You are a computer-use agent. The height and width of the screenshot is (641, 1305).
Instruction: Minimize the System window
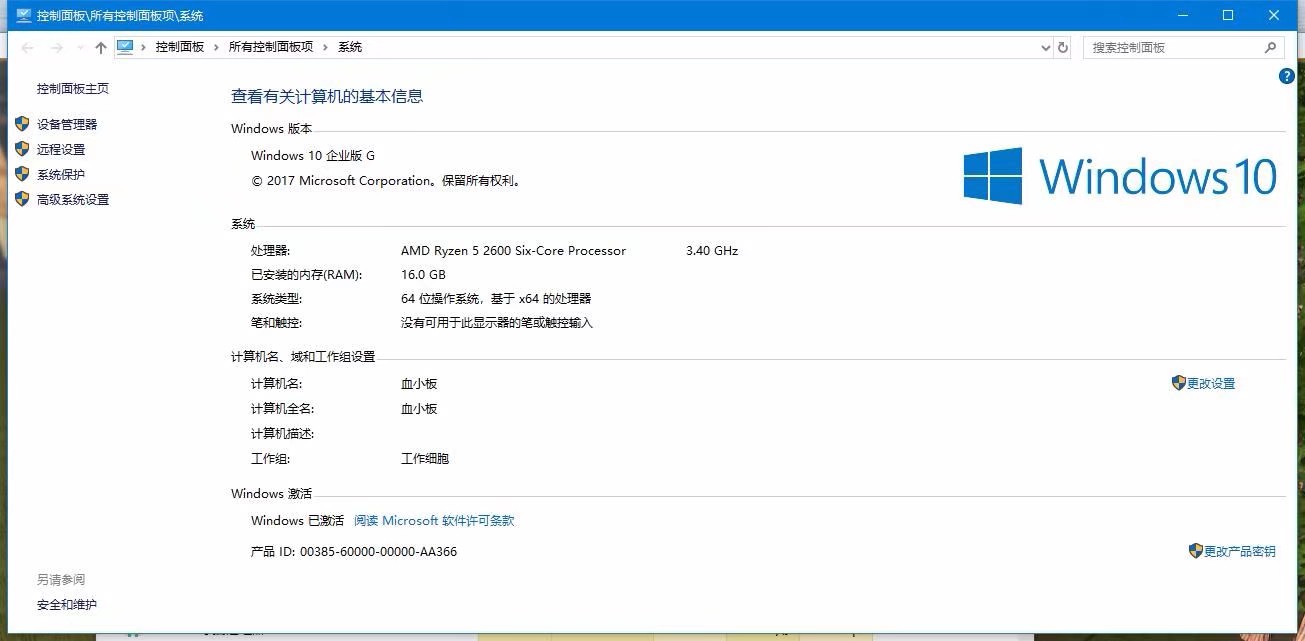pyautogui.click(x=1181, y=15)
